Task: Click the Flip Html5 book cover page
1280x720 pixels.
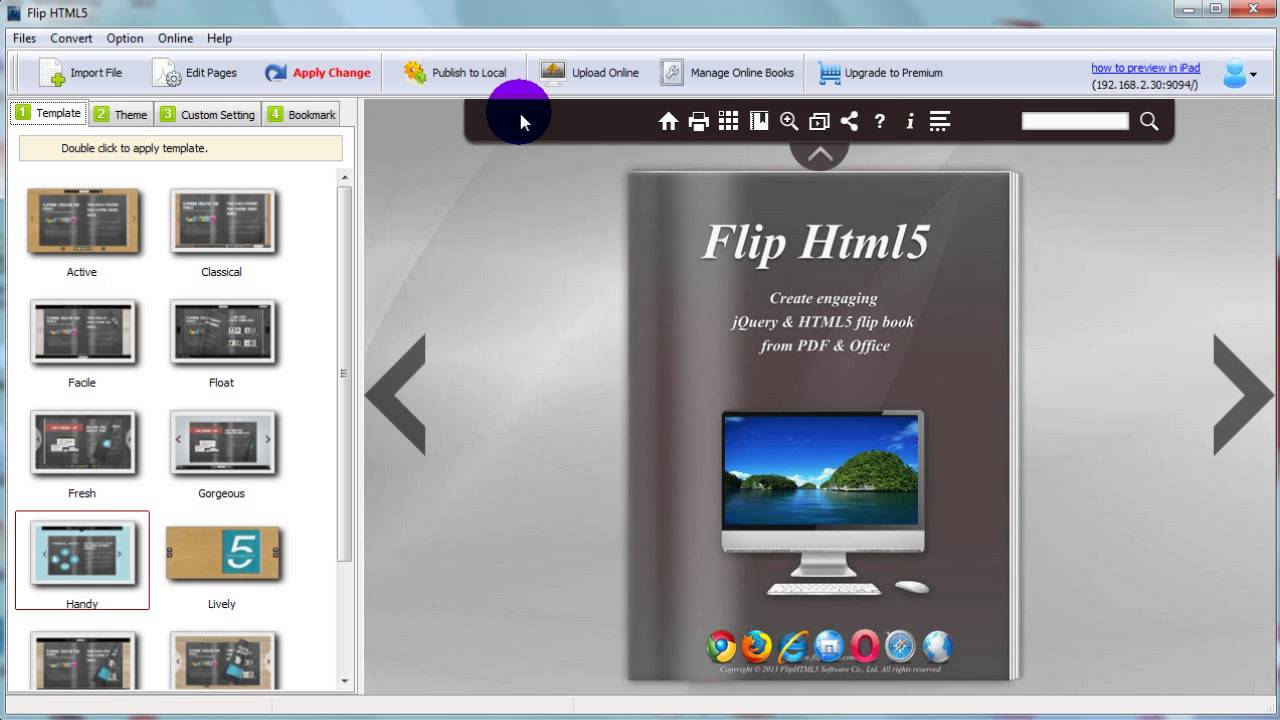Action: pos(820,425)
